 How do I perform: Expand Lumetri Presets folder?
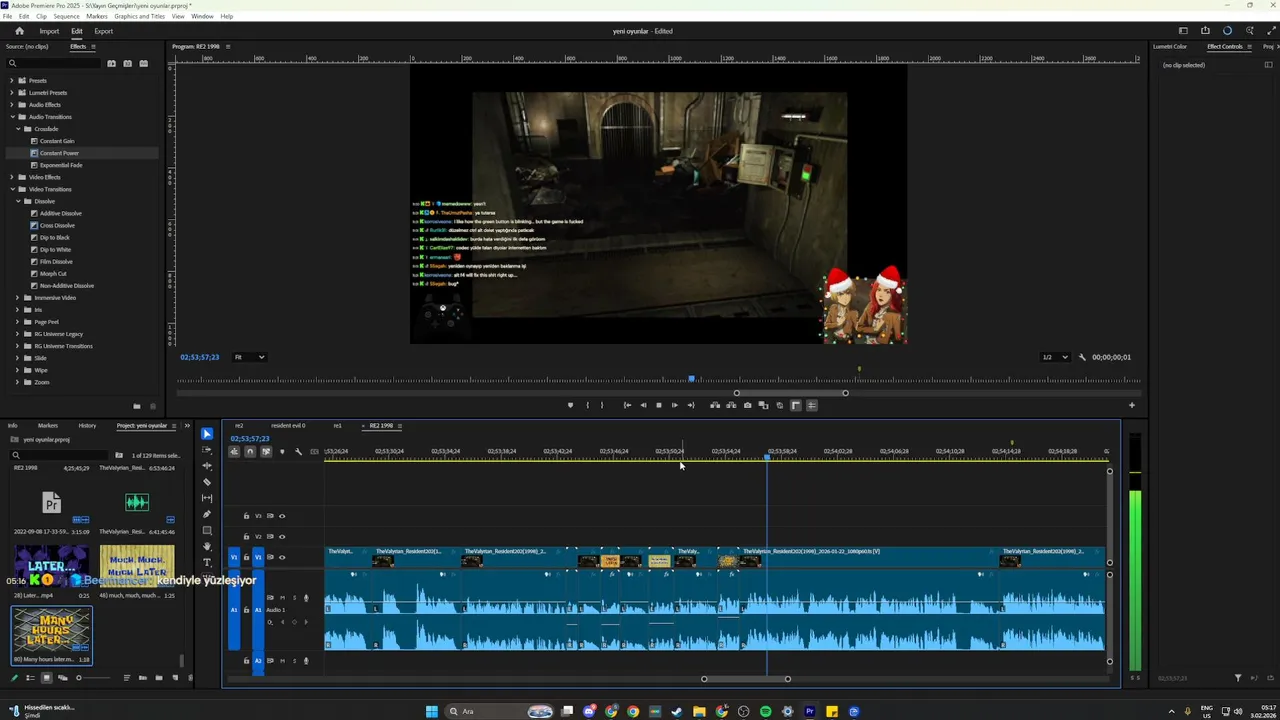pyautogui.click(x=11, y=92)
